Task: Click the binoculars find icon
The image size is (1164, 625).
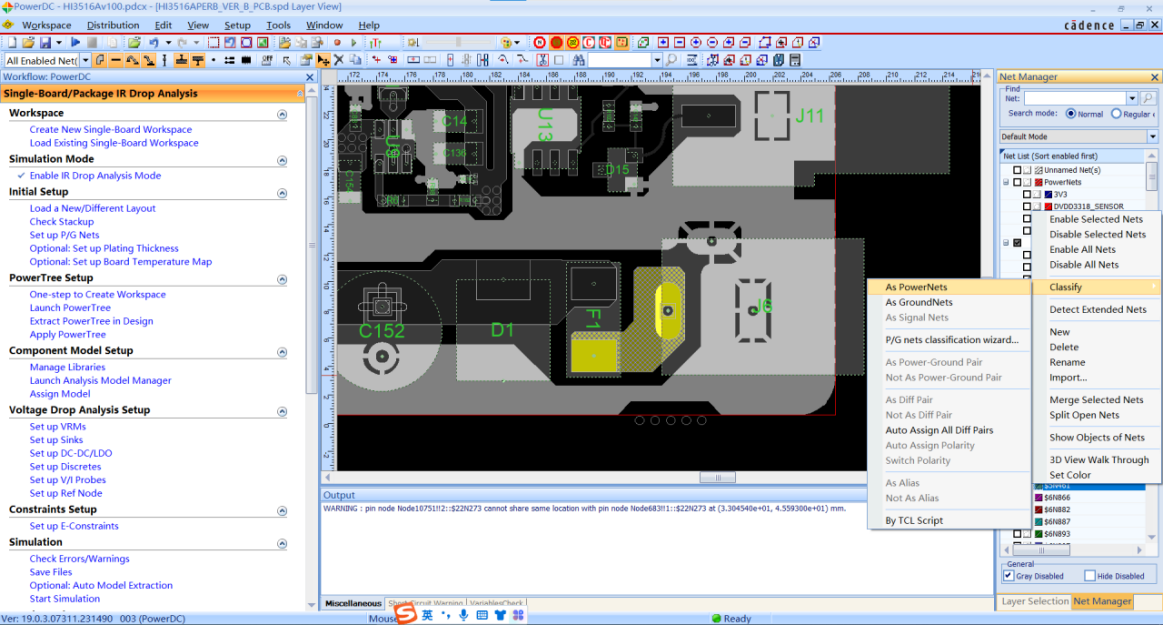Action: pos(579,60)
